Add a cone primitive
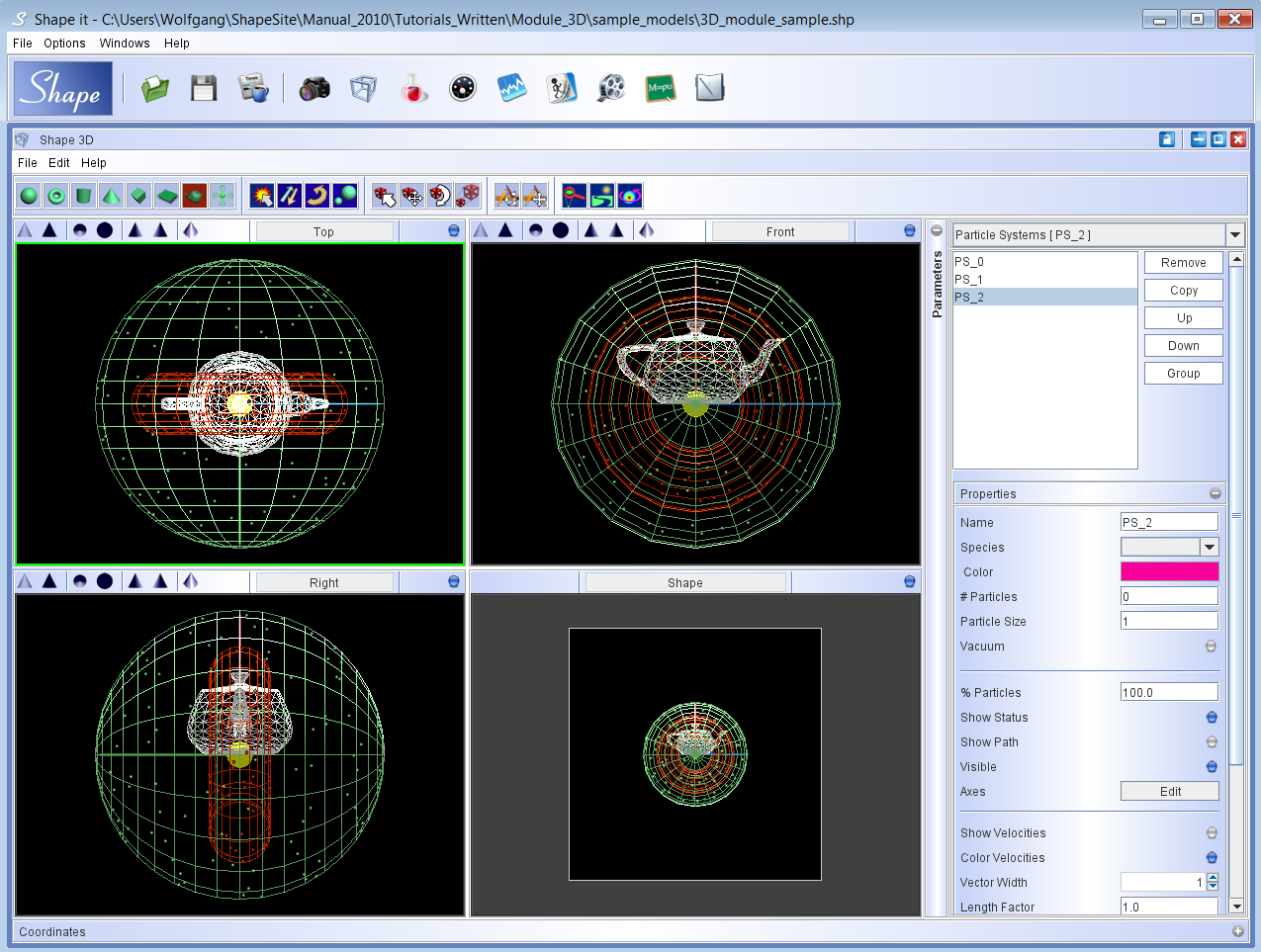Screen dimensions: 1261x952 pyautogui.click(x=112, y=196)
